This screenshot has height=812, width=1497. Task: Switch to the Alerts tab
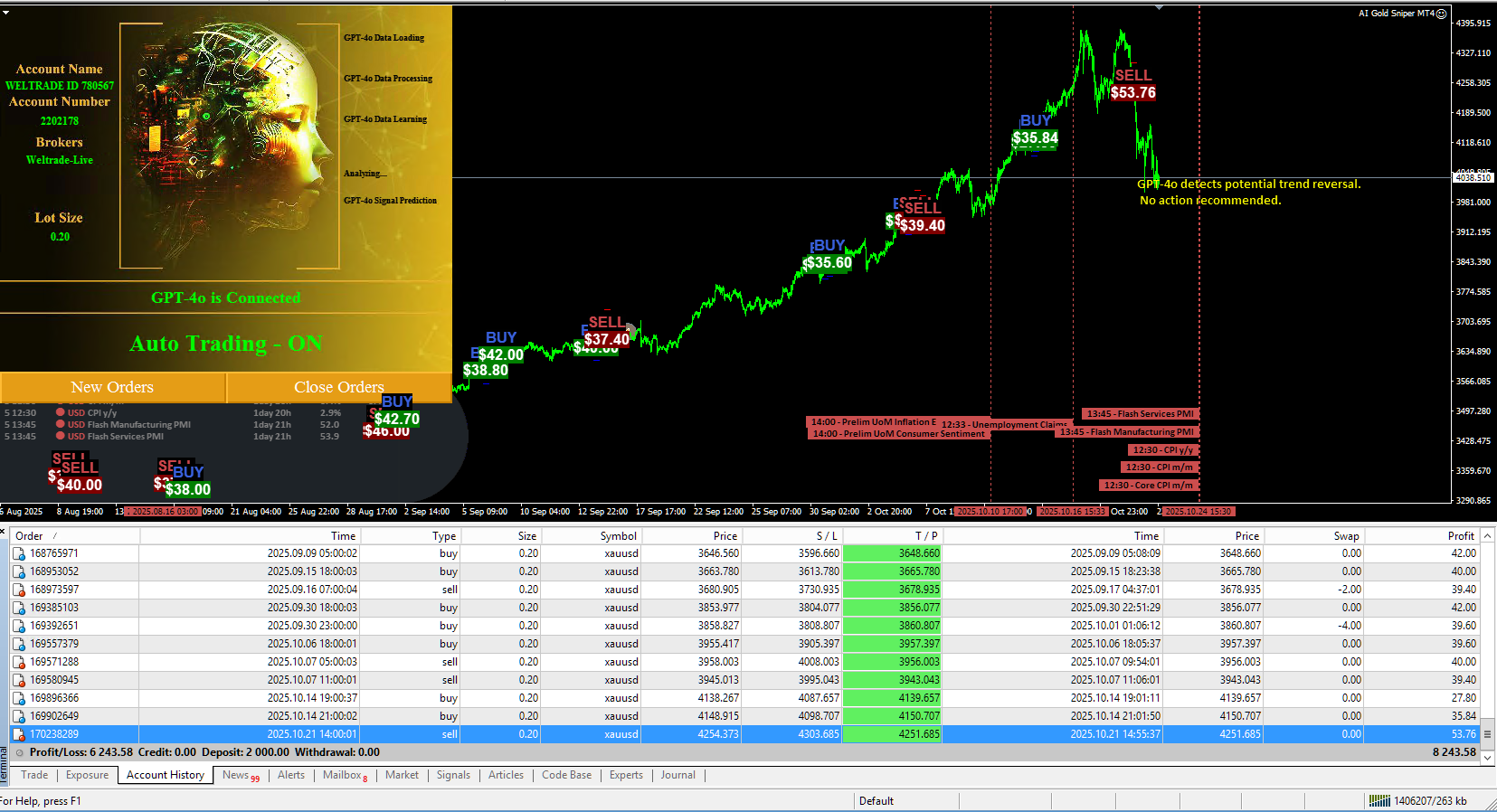[291, 775]
